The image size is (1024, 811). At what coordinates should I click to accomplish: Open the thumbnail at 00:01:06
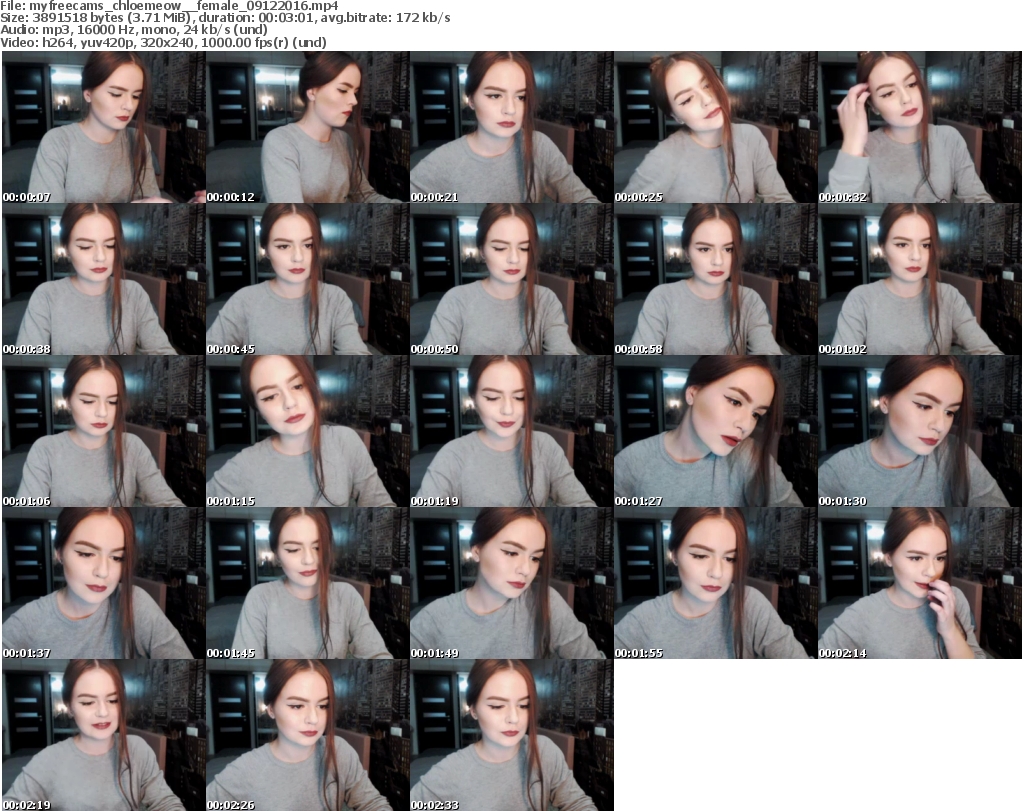coord(104,432)
